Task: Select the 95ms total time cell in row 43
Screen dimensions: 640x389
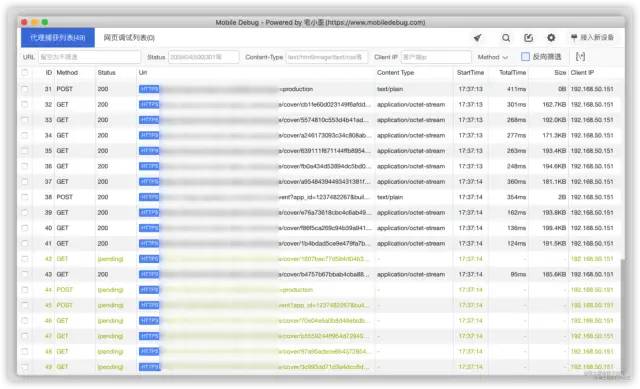Action: click(x=518, y=274)
